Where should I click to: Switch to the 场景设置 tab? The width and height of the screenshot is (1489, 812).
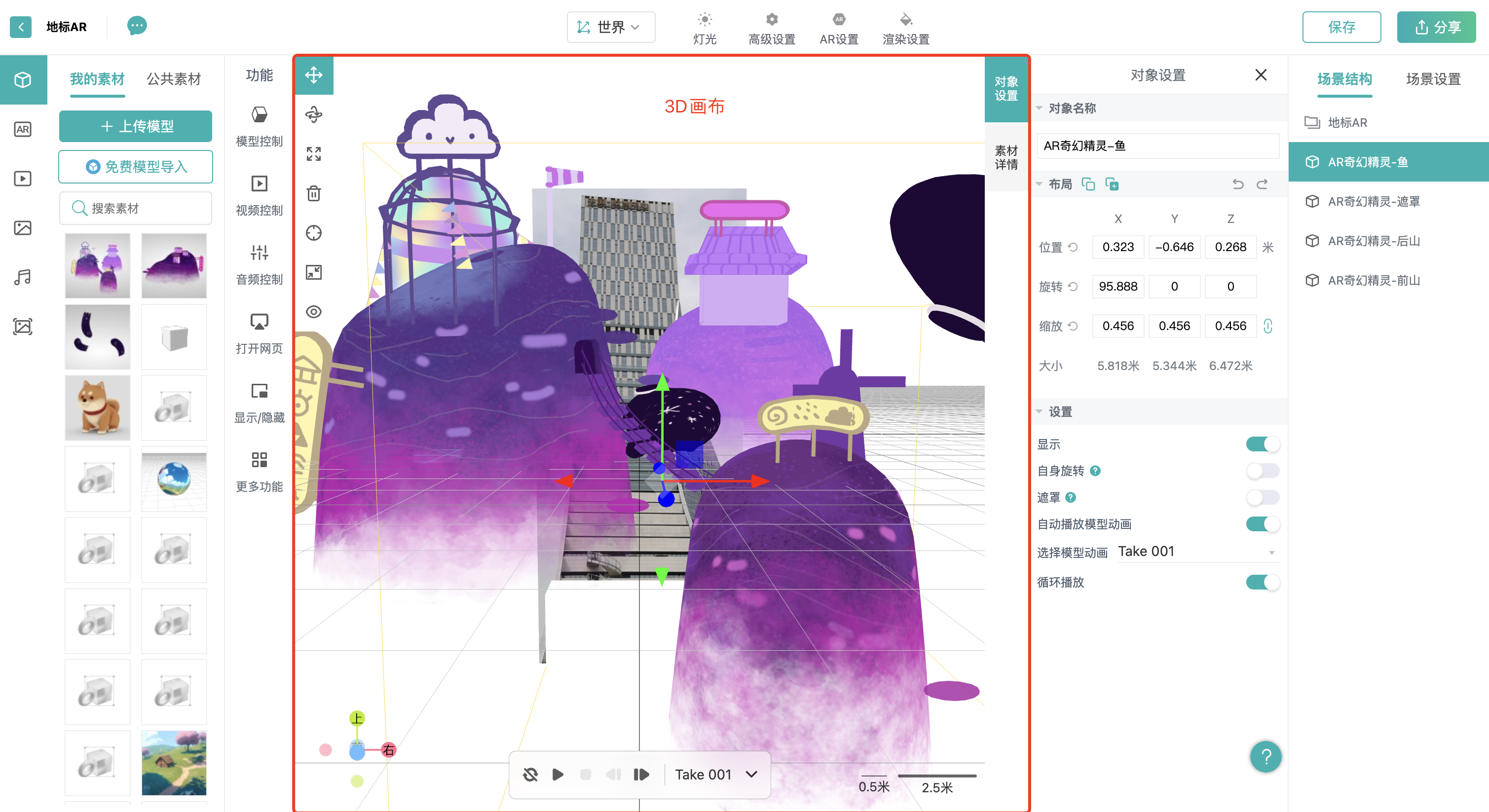pos(1433,78)
